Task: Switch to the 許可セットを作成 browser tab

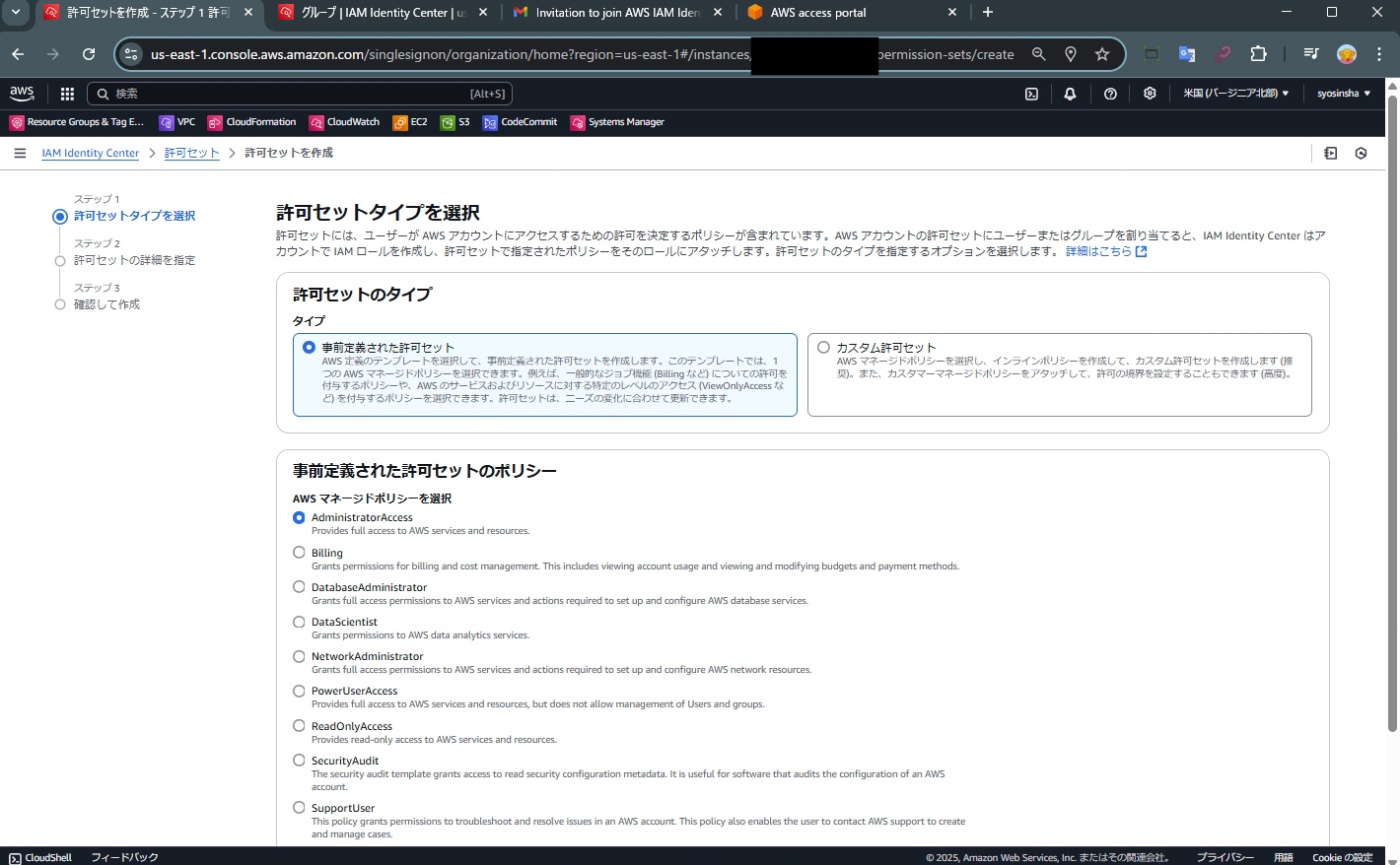Action: click(x=149, y=12)
